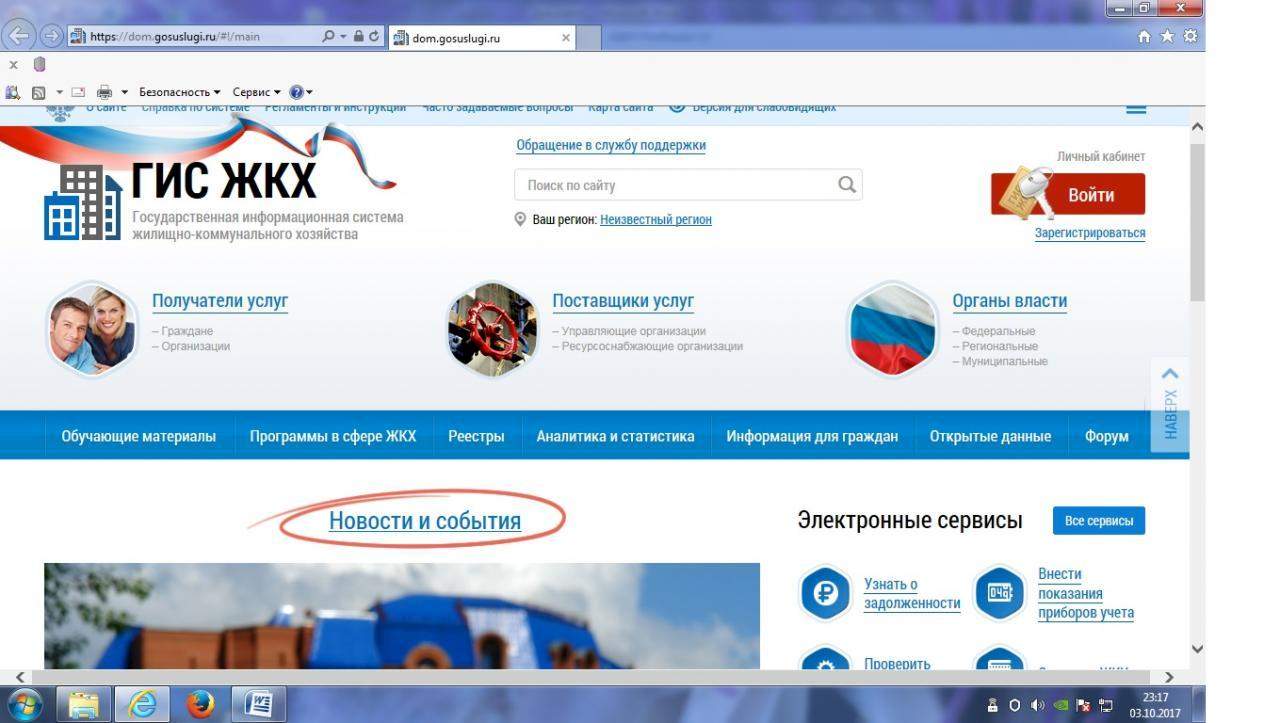Click the Зарегистрироваться link
This screenshot has height=723, width=1280.
pos(1090,233)
